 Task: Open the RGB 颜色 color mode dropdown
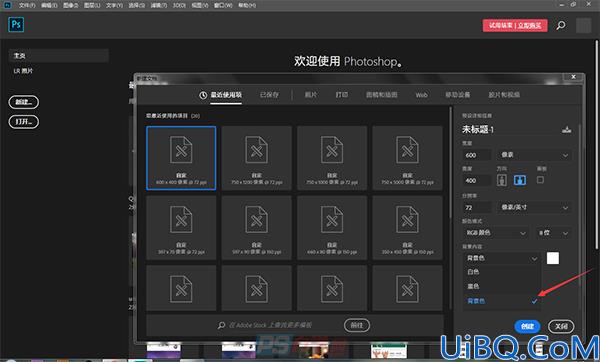pyautogui.click(x=496, y=233)
